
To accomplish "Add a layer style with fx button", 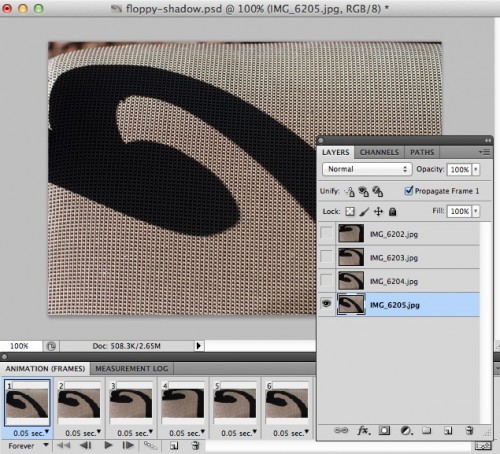I will (x=364, y=431).
